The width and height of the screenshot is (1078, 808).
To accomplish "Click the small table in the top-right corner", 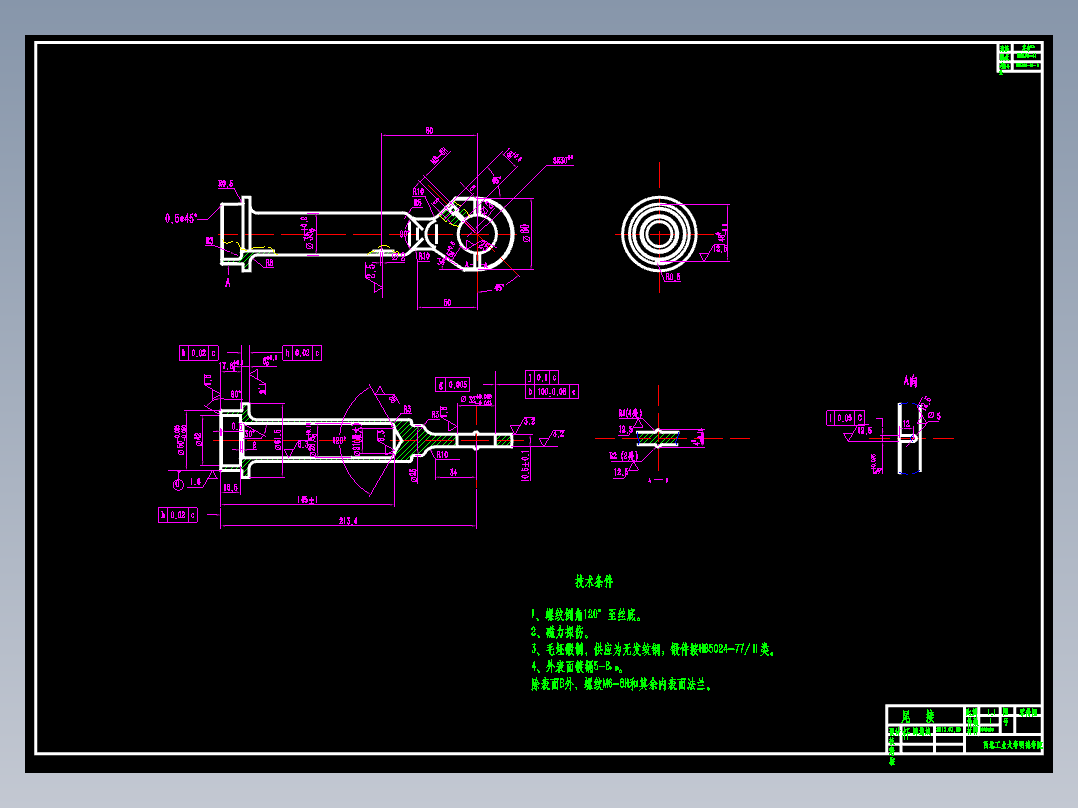I will coord(1020,57).
